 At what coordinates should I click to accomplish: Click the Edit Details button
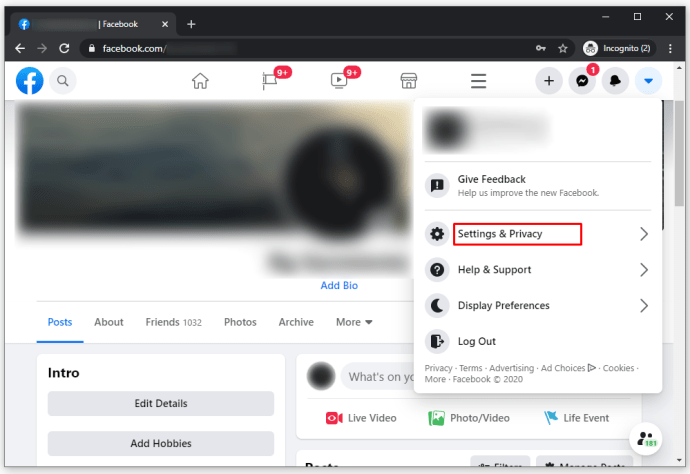tap(161, 404)
